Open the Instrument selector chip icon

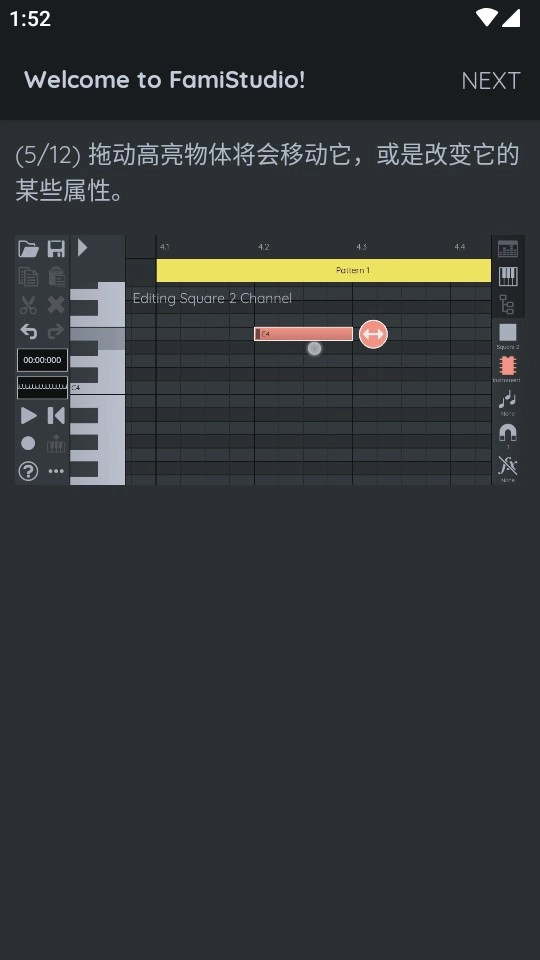pyautogui.click(x=508, y=369)
